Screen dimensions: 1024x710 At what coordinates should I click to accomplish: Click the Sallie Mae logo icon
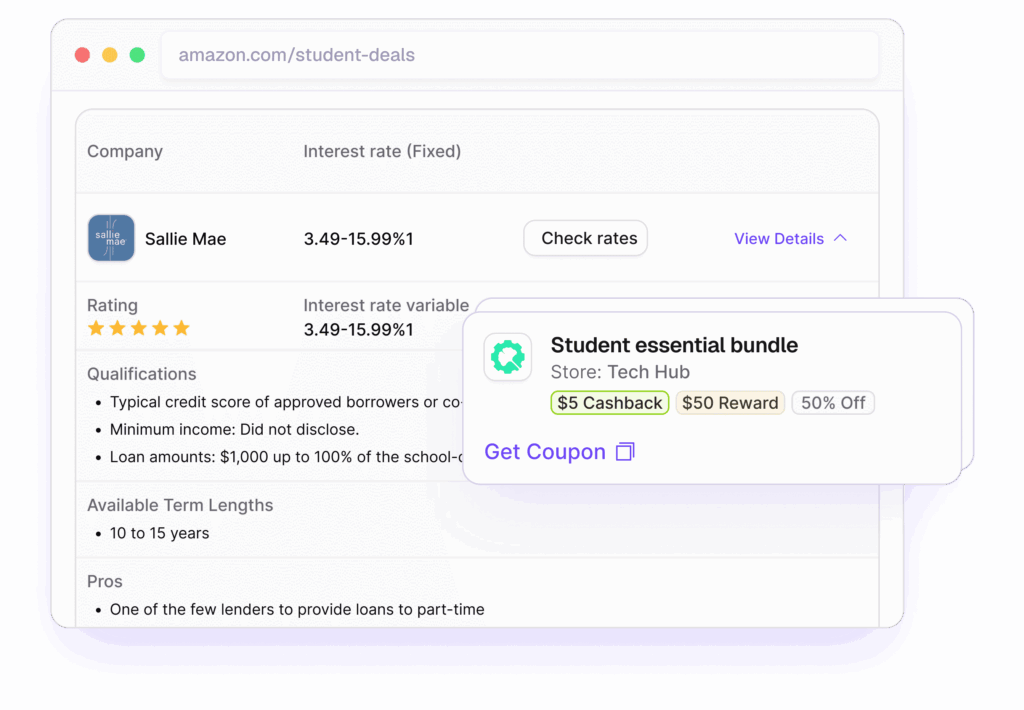pos(111,238)
